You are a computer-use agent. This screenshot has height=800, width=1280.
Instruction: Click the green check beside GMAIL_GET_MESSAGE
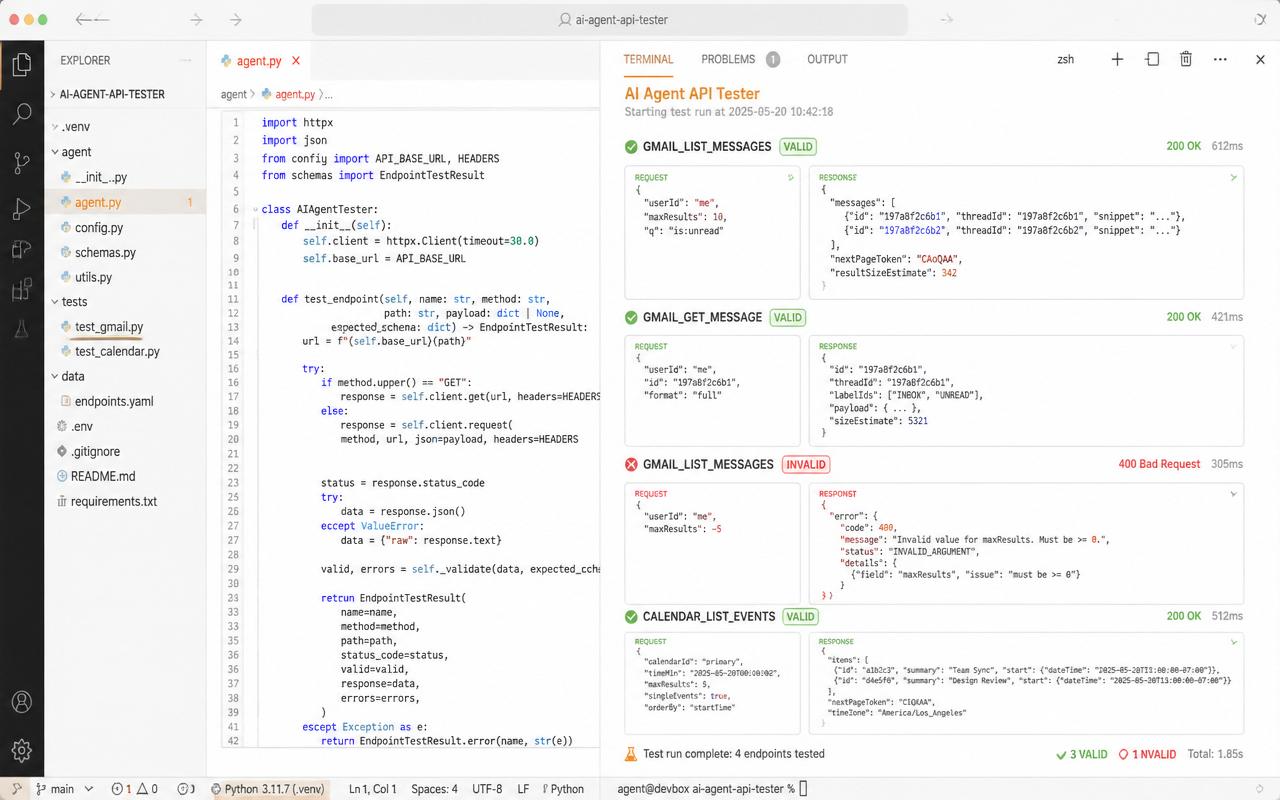coord(631,317)
